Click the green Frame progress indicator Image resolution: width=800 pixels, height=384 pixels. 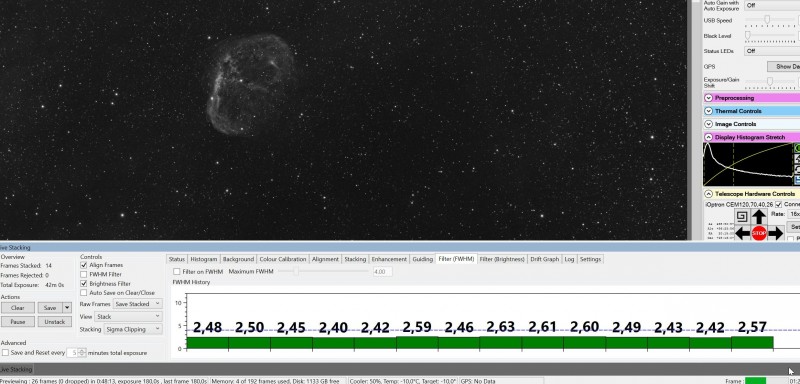(755, 381)
